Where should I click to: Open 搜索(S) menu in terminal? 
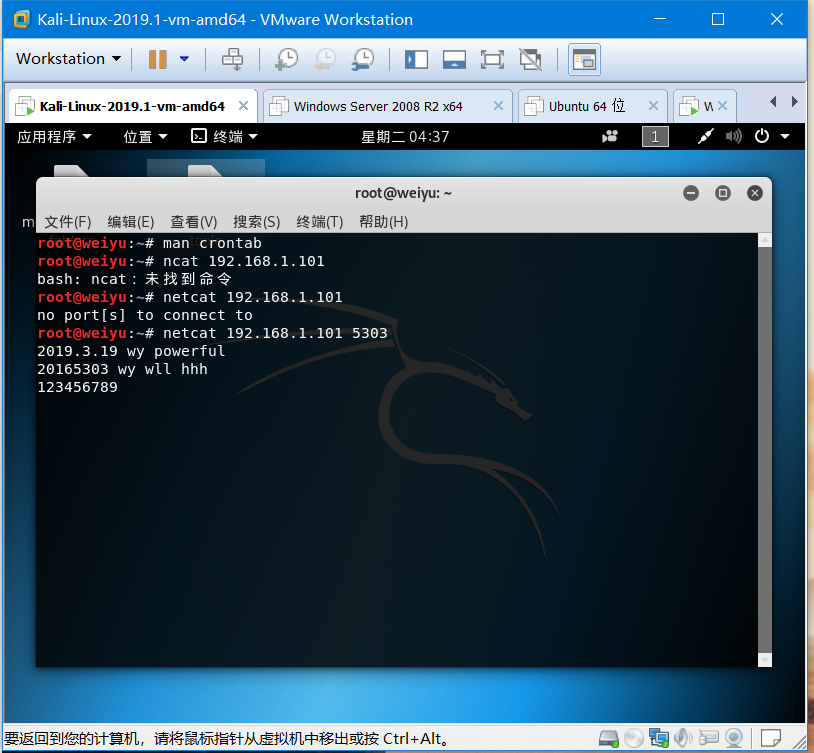point(256,222)
